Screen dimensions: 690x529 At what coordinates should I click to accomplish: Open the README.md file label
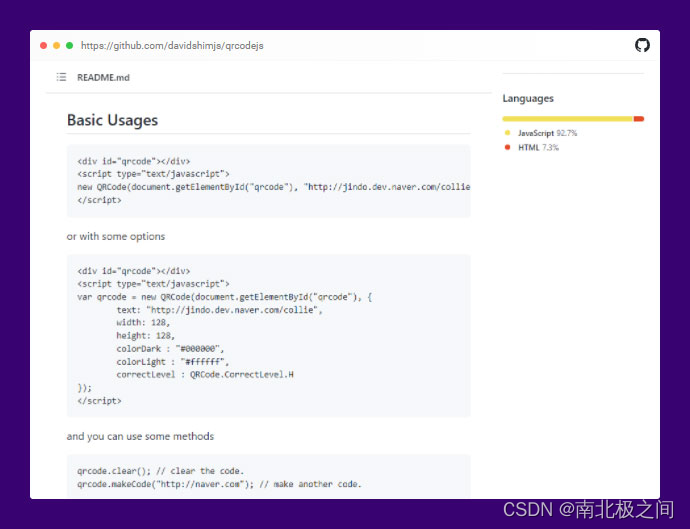(103, 77)
